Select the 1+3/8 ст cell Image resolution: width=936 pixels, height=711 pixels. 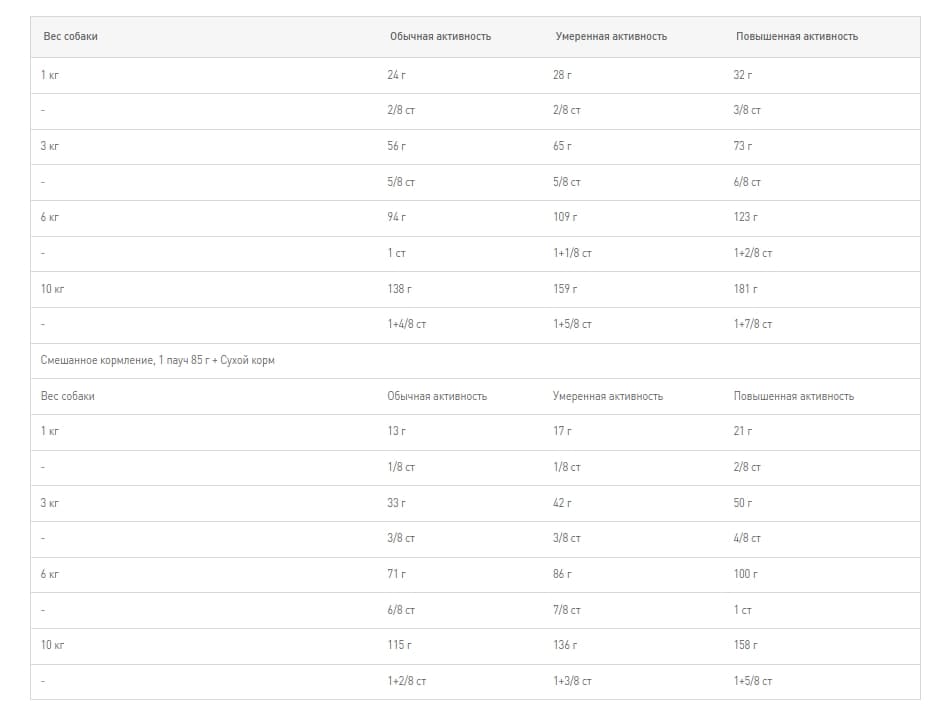[572, 681]
